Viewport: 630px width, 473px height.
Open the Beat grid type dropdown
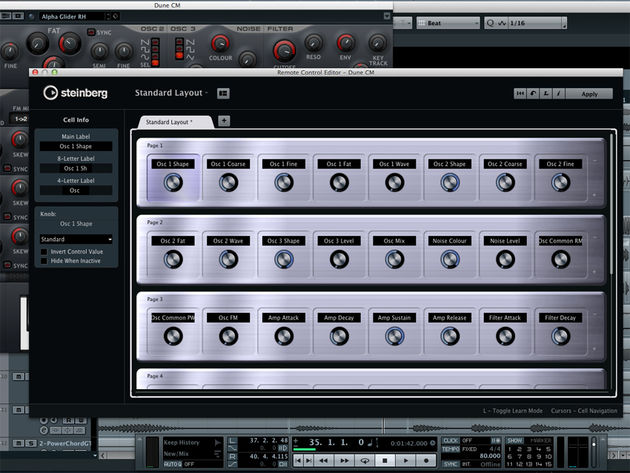click(x=448, y=23)
